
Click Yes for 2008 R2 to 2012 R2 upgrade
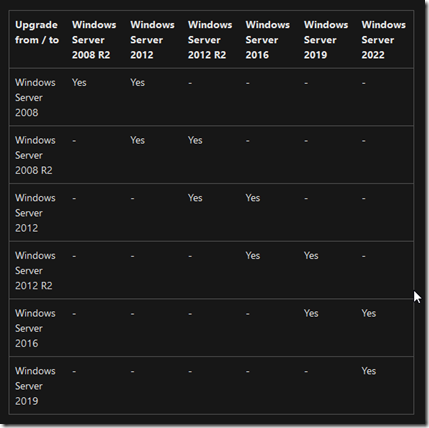pyautogui.click(x=195, y=140)
